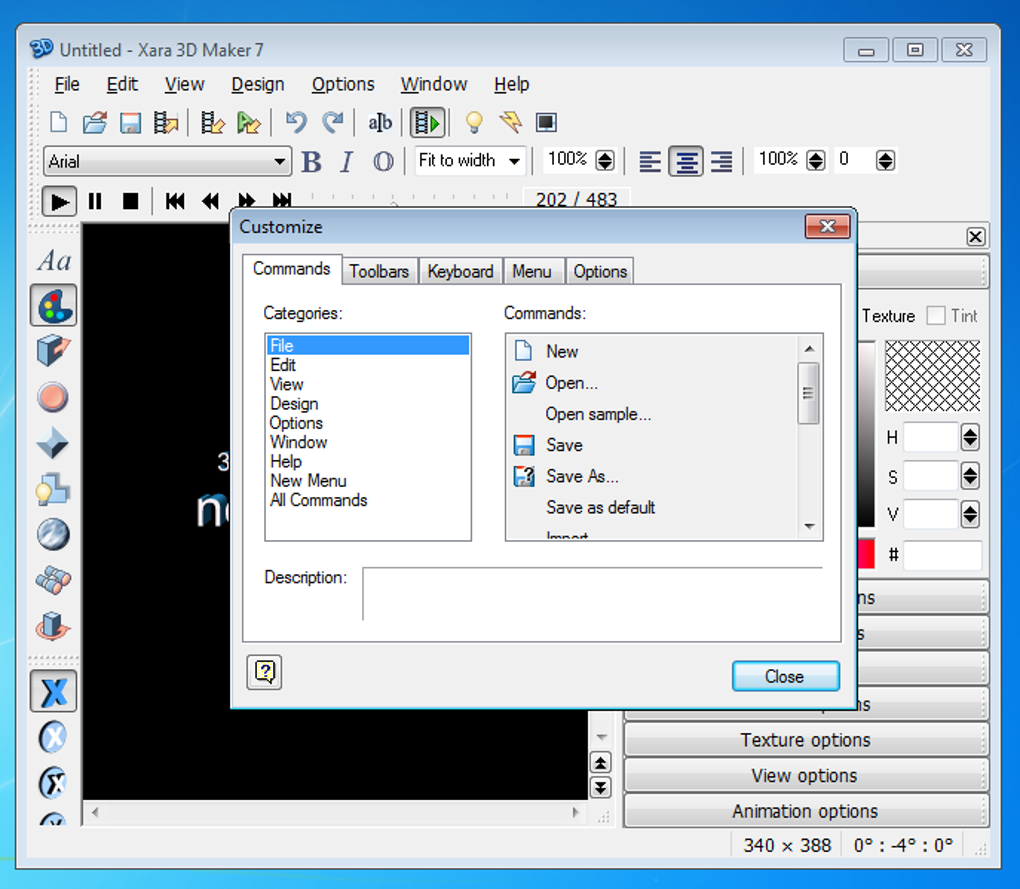The image size is (1020, 889).
Task: Click the help question mark icon in dialog
Action: coord(264,672)
